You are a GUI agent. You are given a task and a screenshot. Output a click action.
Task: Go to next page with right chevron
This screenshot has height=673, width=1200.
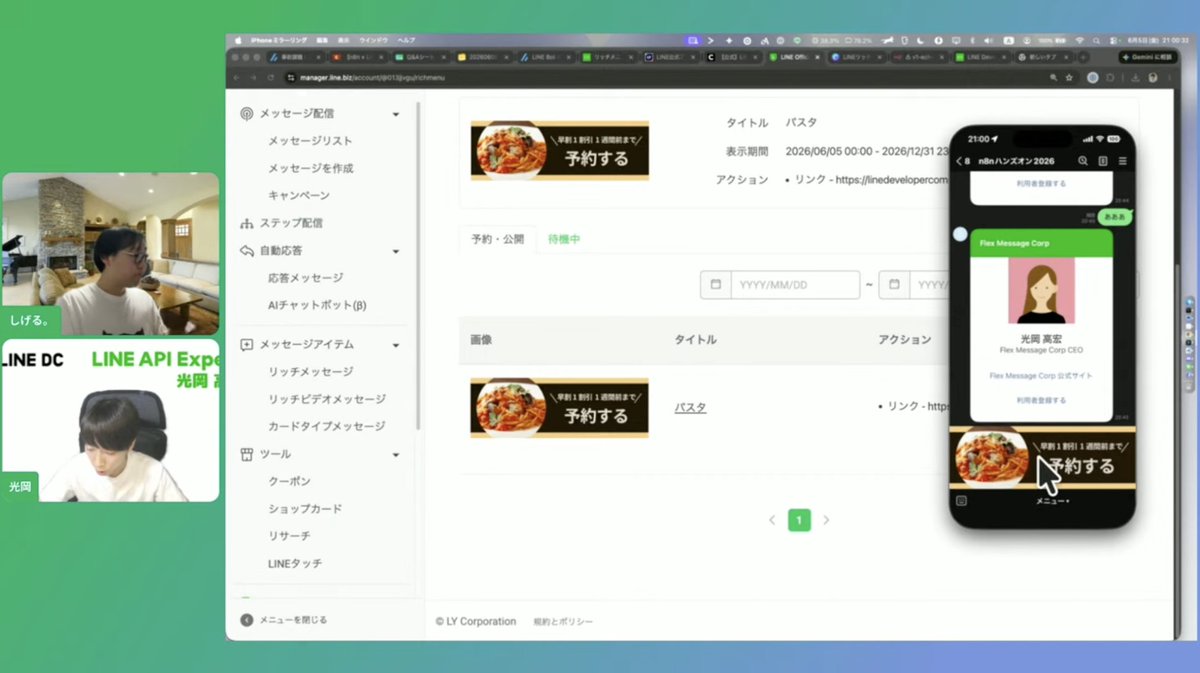coord(826,520)
